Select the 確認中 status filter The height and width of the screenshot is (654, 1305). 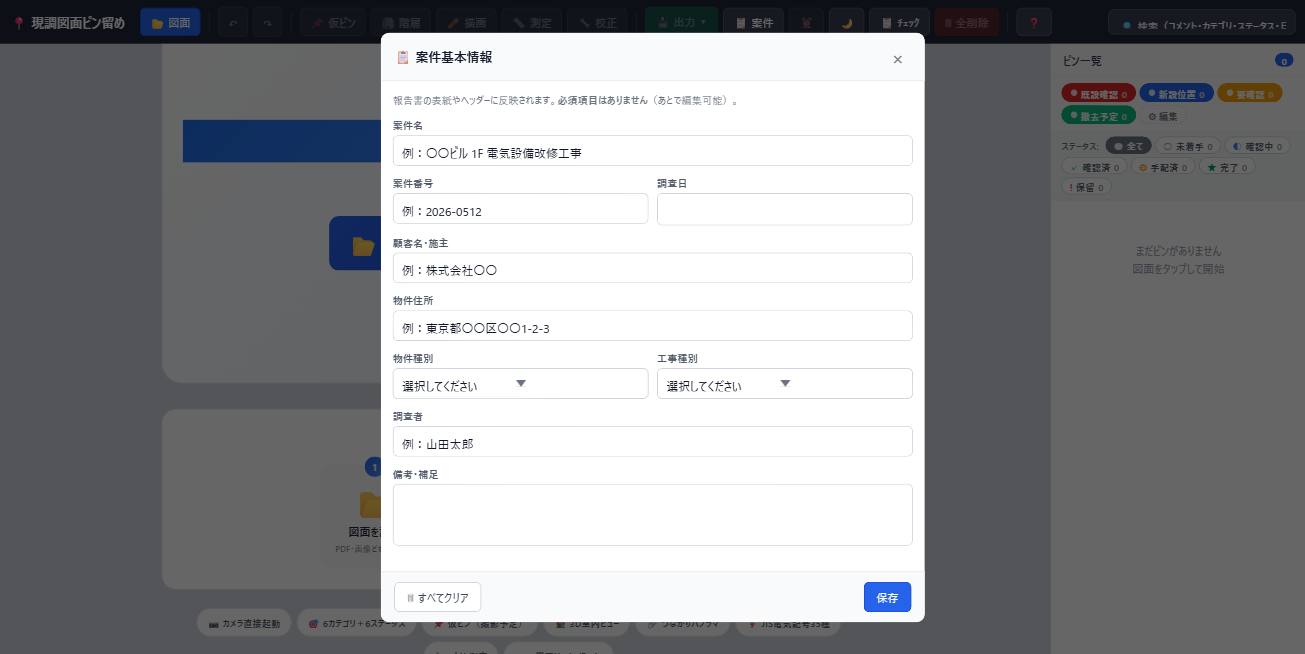click(x=1255, y=146)
